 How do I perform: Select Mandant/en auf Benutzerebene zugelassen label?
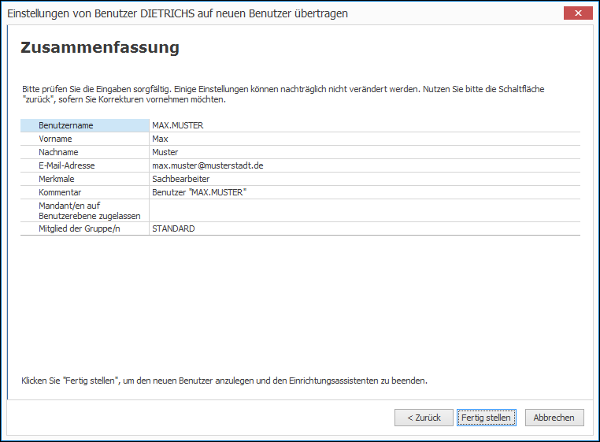click(89, 210)
